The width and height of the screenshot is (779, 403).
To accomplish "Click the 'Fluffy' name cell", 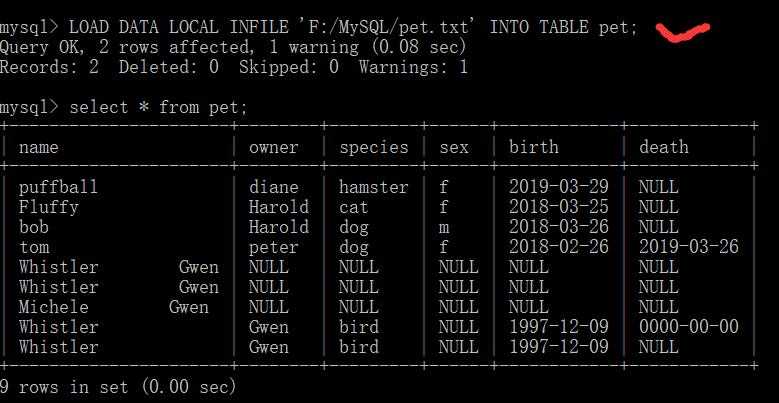I will coord(49,207).
